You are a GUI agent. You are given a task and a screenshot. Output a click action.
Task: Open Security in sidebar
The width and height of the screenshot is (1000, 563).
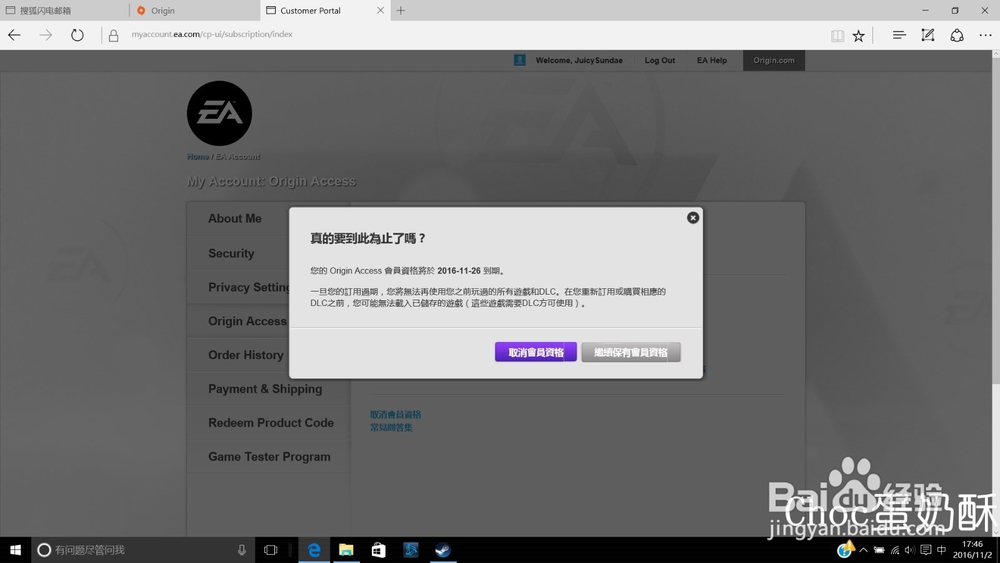pos(231,253)
